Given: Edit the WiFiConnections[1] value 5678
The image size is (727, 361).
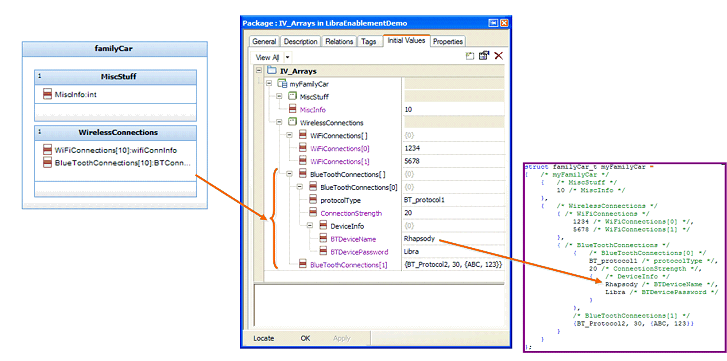Looking at the screenshot, I should (x=453, y=161).
